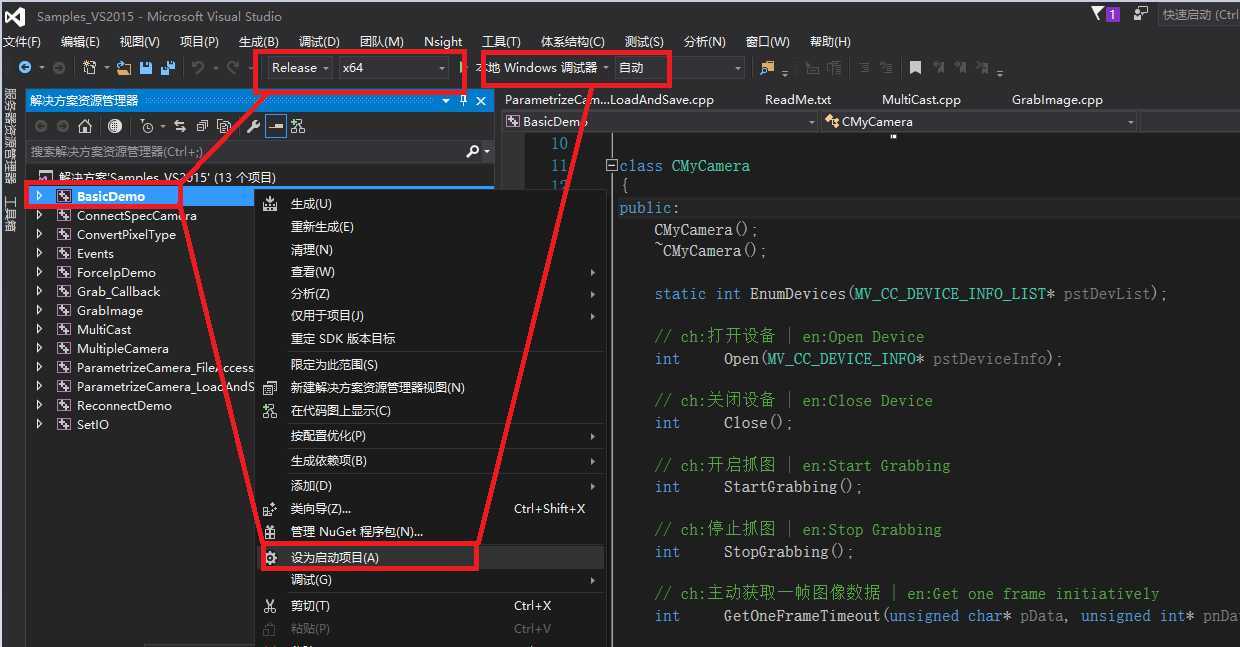Click the Solution Explorer search field

click(247, 152)
